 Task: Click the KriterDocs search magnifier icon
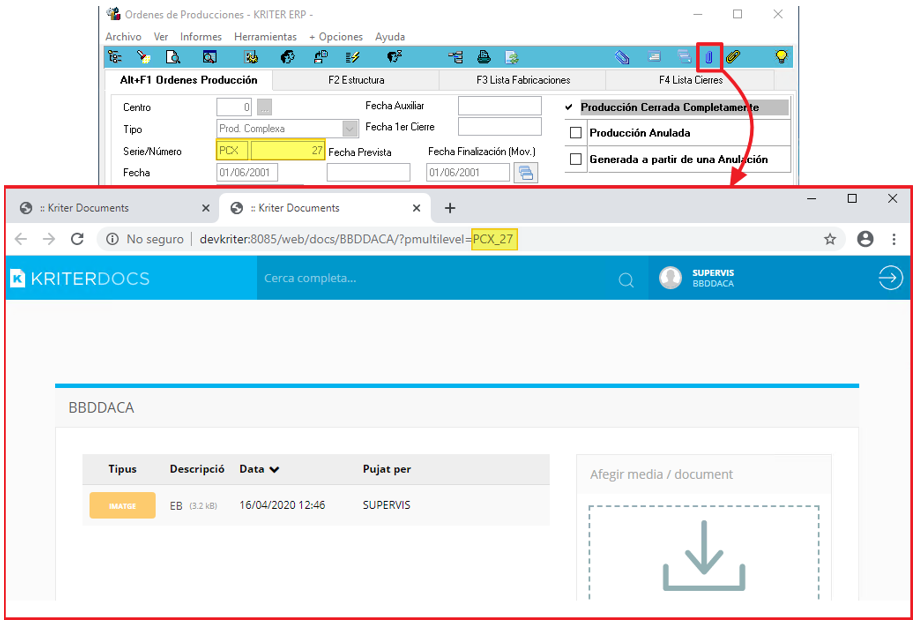point(626,280)
